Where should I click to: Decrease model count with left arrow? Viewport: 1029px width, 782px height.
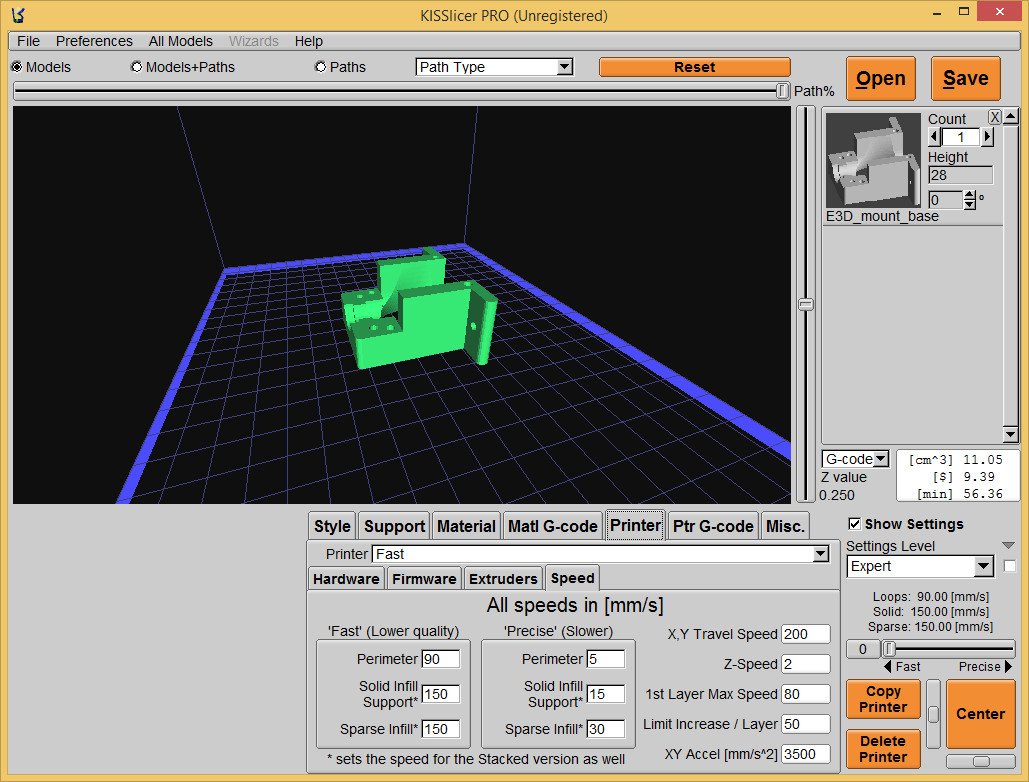click(935, 137)
